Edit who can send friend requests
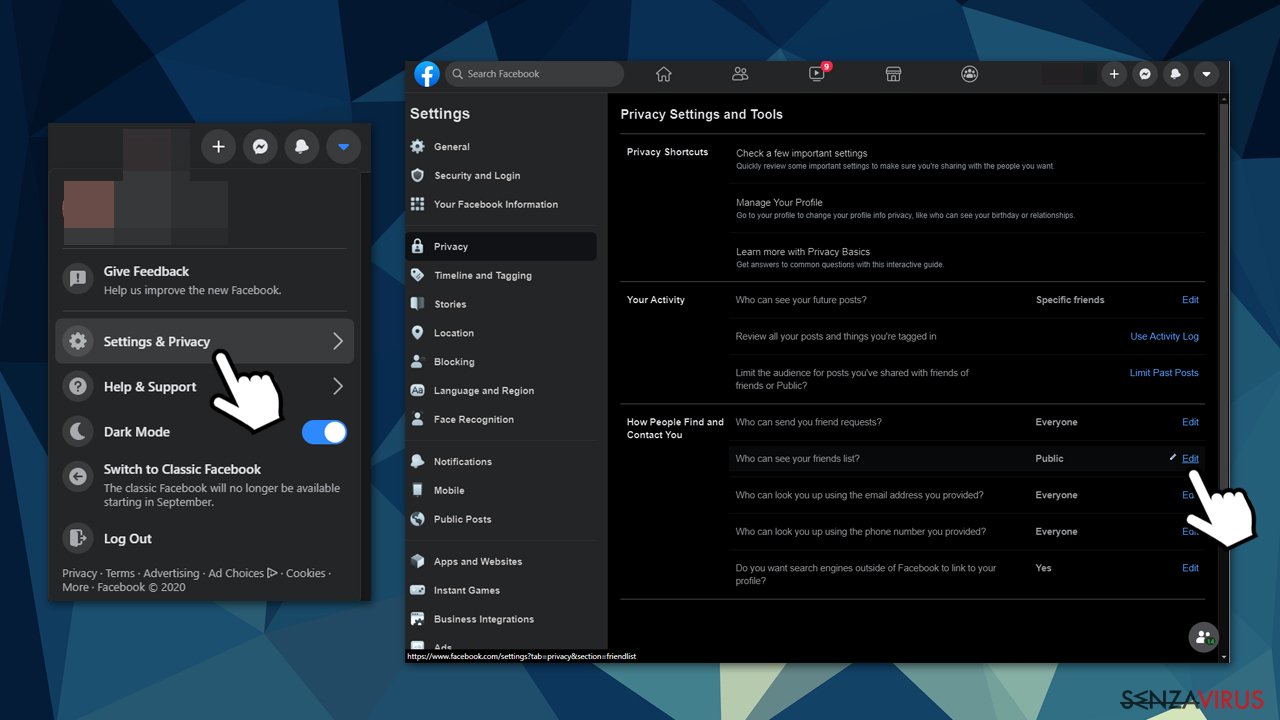 [x=1190, y=422]
